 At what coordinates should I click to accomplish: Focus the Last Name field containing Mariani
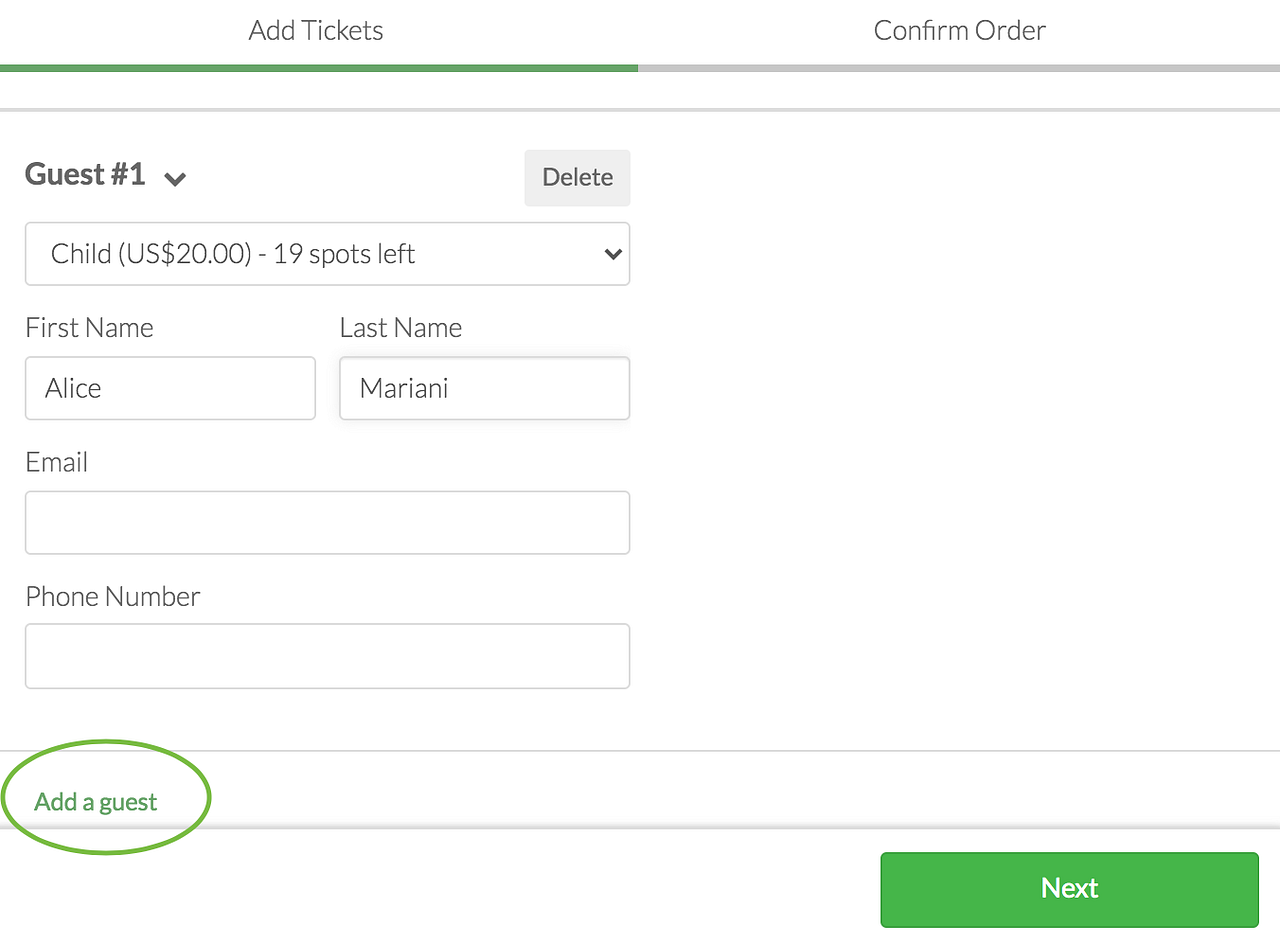coord(484,388)
